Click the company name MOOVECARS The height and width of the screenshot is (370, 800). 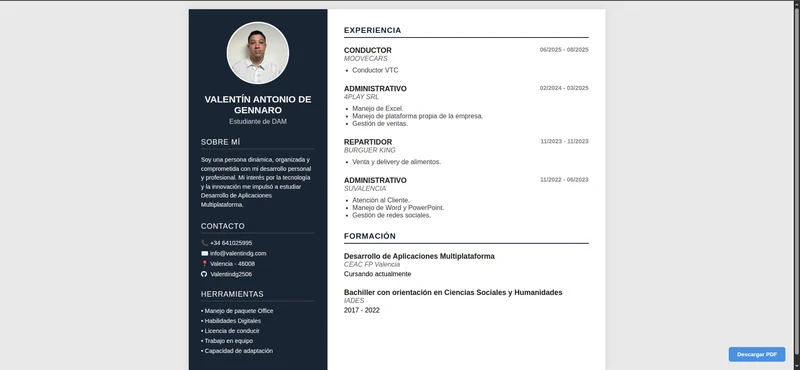(x=365, y=59)
